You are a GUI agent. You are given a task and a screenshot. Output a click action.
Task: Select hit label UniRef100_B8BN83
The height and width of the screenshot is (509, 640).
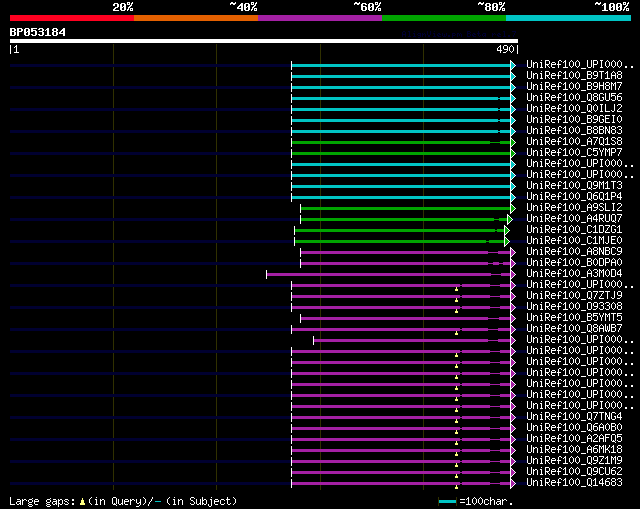pos(574,131)
